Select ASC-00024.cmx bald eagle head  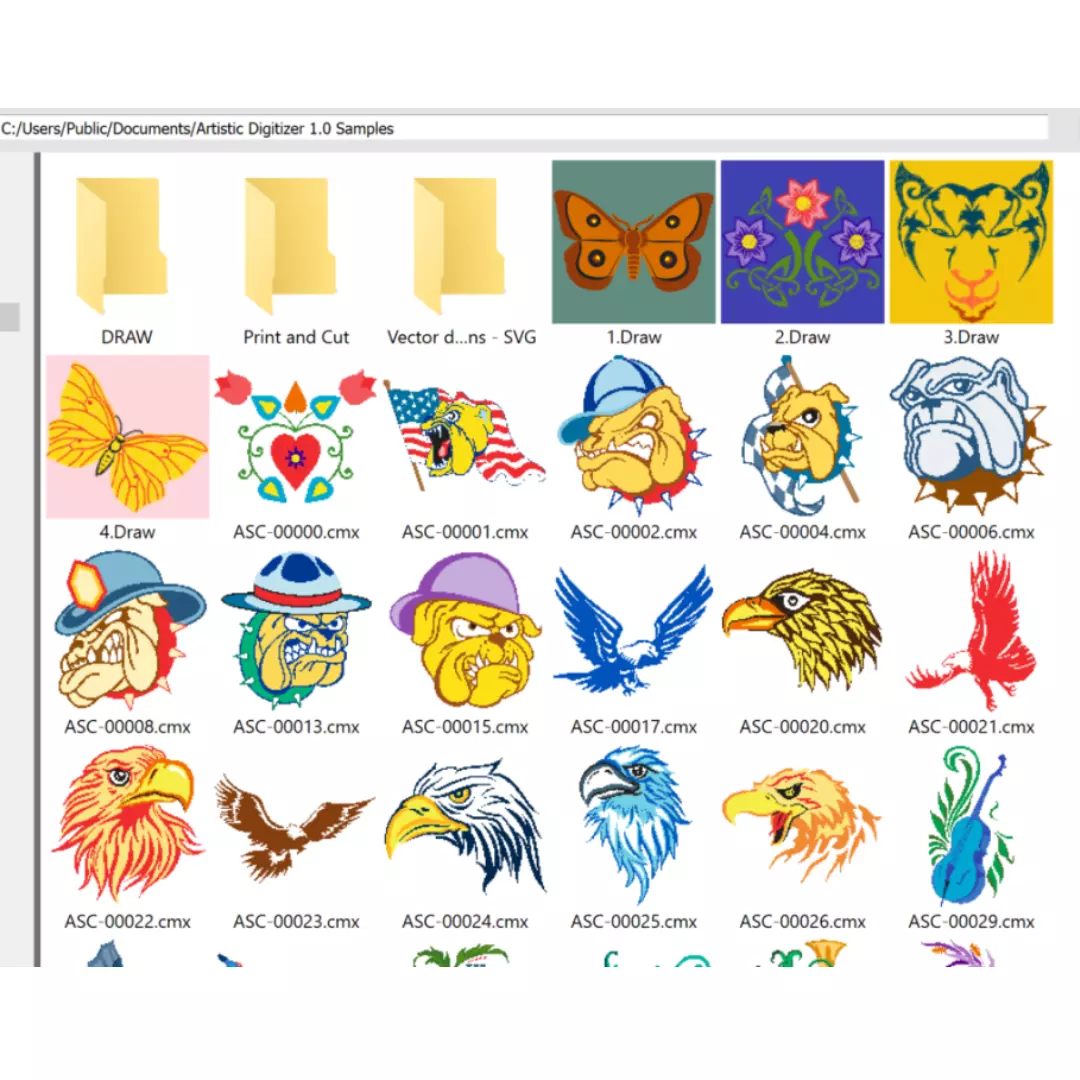point(465,827)
